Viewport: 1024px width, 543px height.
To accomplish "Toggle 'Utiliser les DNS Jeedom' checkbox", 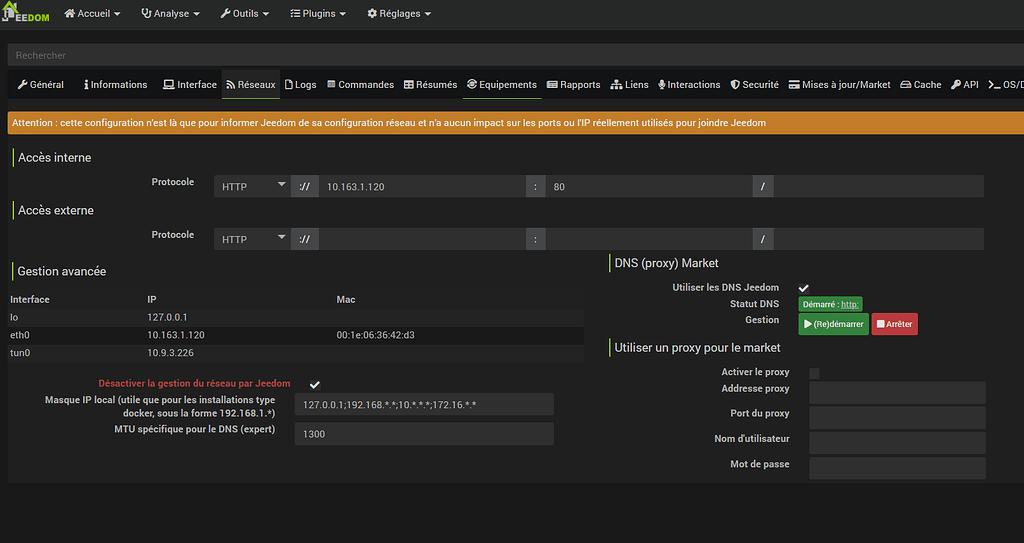I will [804, 288].
